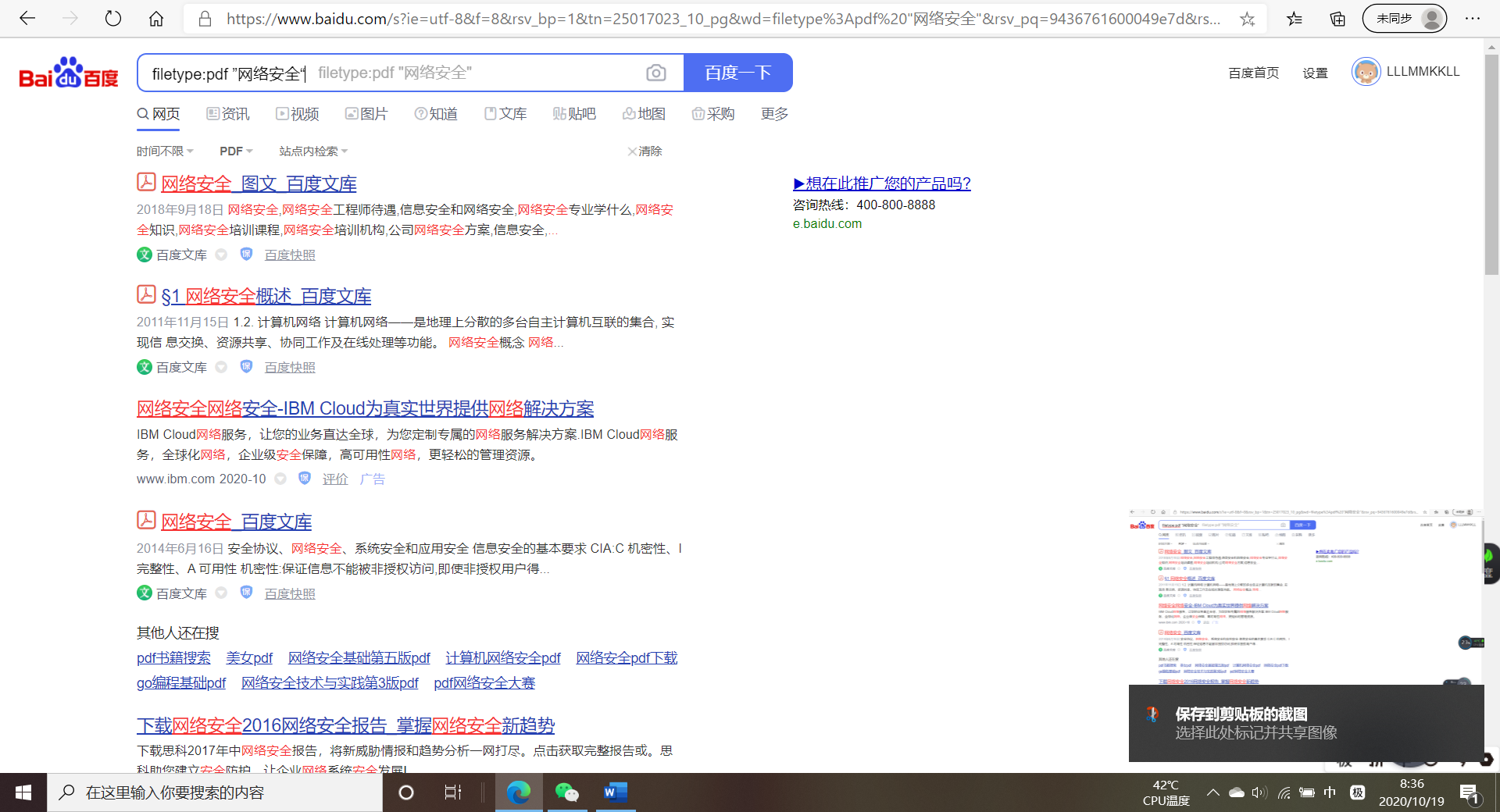Screen dimensions: 1500x812
Task: Open related search 网络安全pdf下载
Action: [x=627, y=658]
